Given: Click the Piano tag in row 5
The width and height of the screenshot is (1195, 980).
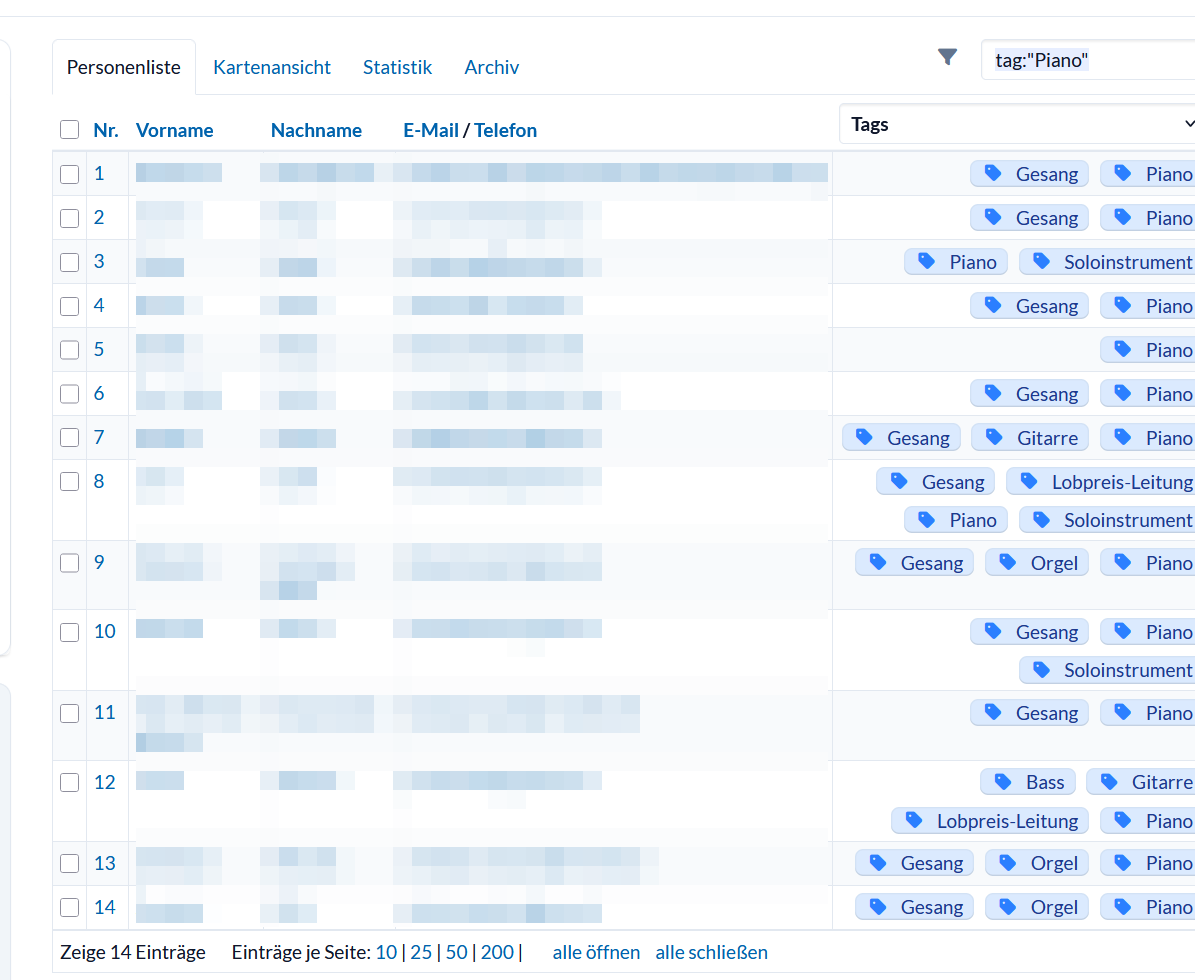Looking at the screenshot, I should tap(1148, 350).
